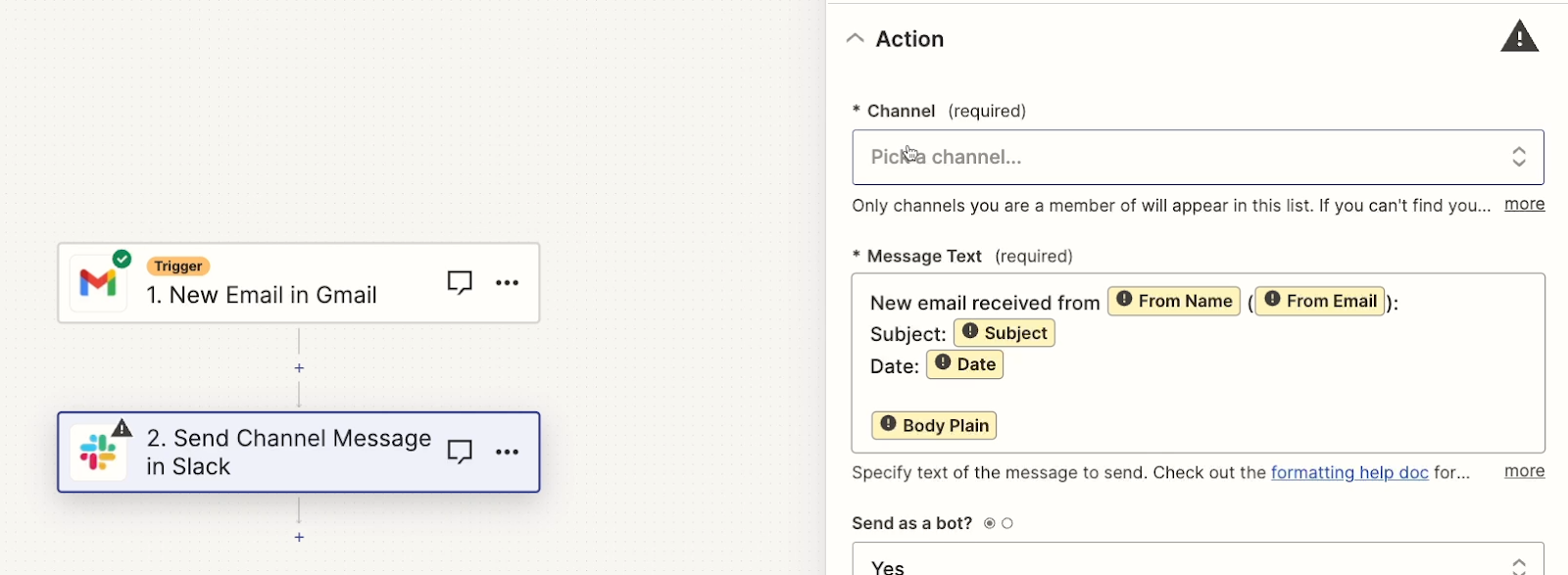Click the Gmail icon on trigger step
This screenshot has height=575, width=1568.
click(x=98, y=283)
